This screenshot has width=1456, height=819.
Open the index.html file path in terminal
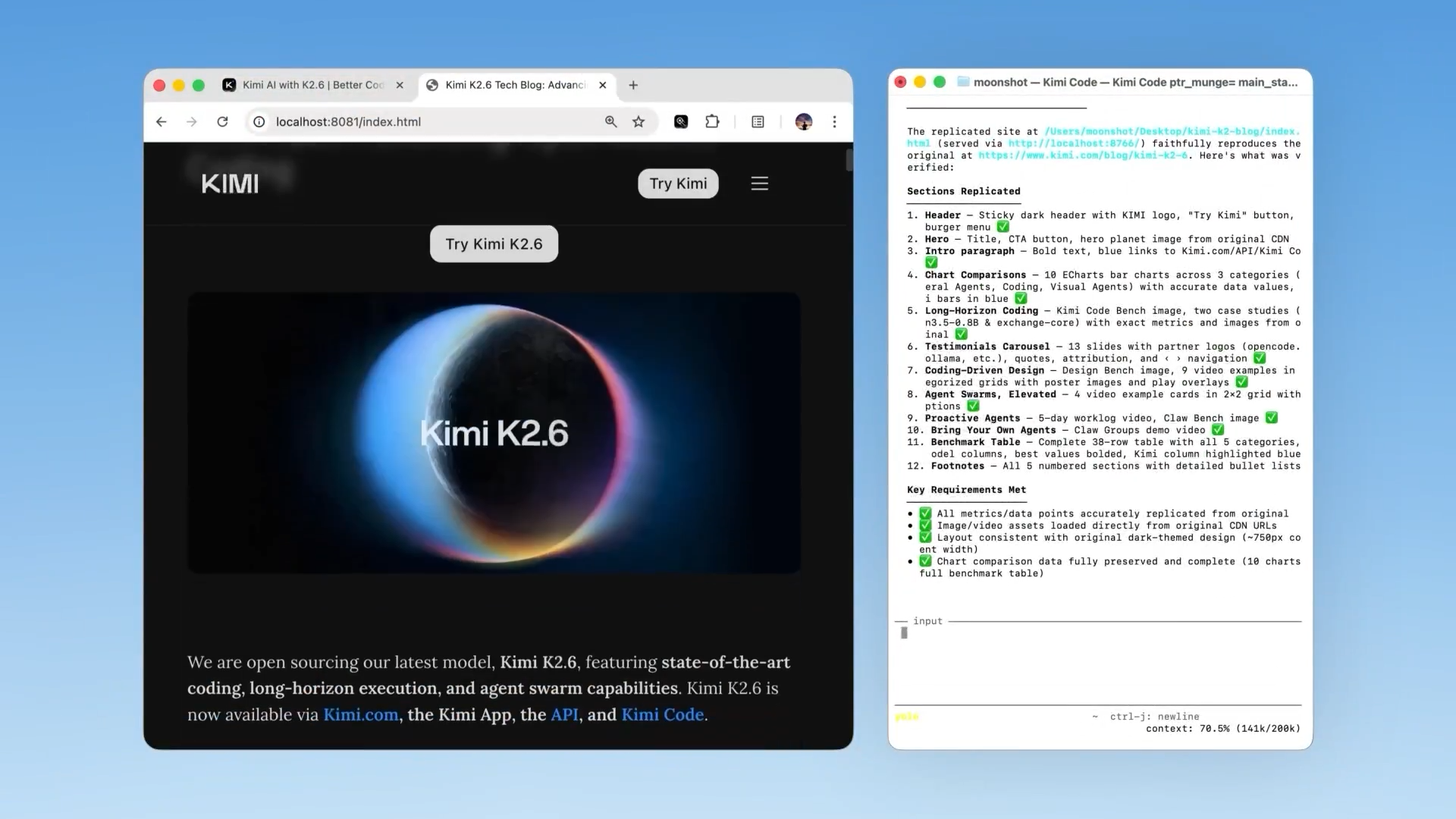(1104, 137)
